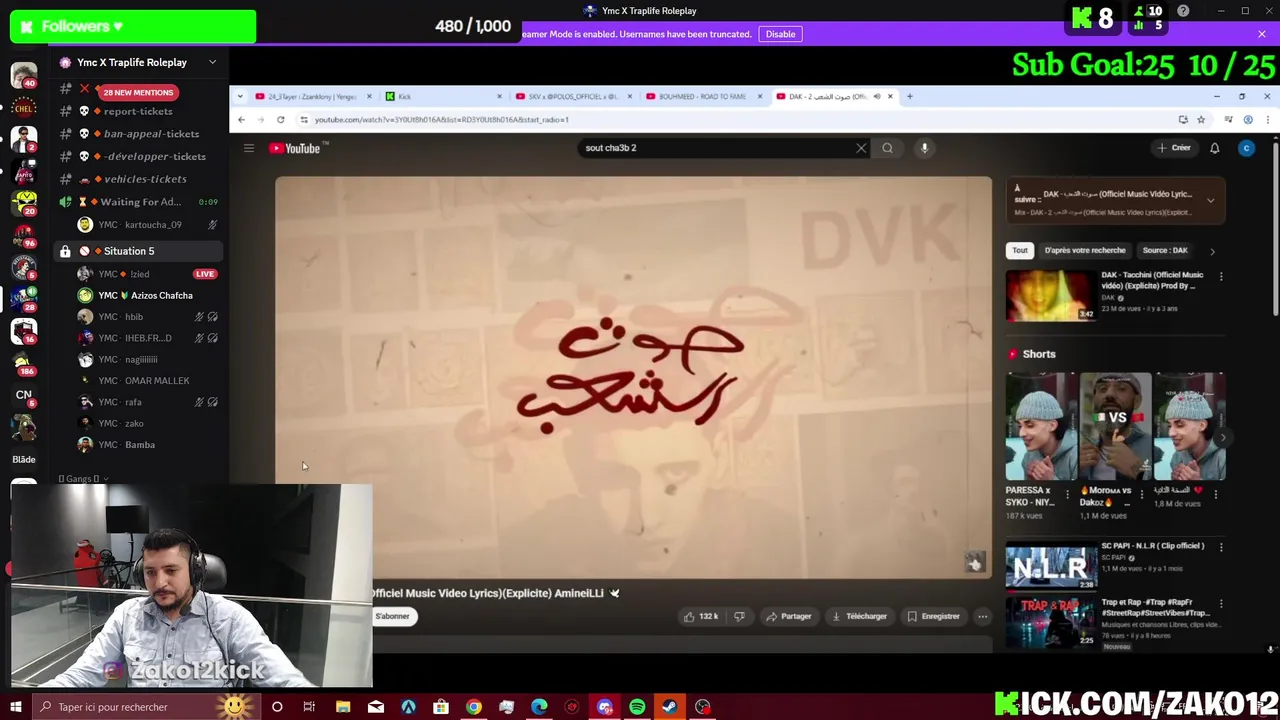Bookmark this page with the star

(1201, 119)
